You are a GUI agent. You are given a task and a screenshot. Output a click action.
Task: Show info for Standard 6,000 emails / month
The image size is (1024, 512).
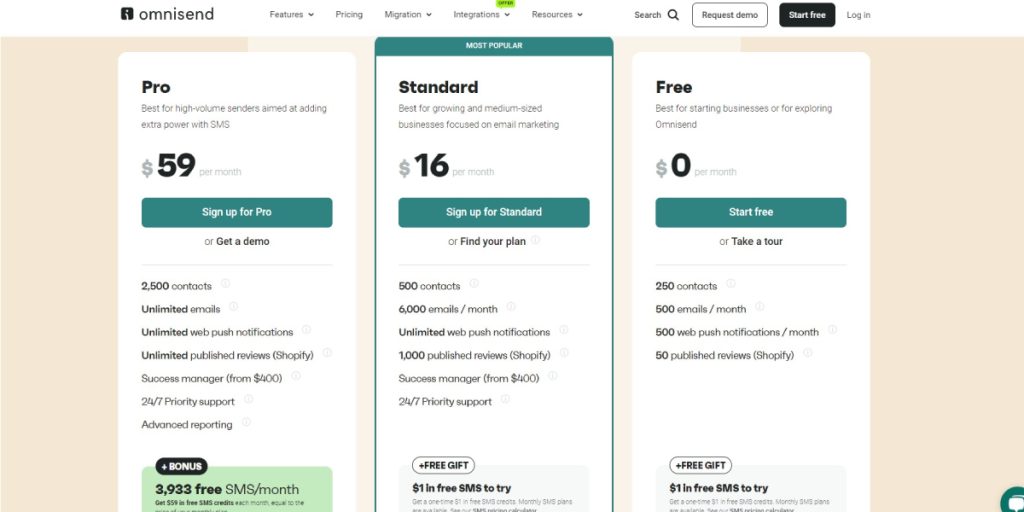(x=511, y=306)
